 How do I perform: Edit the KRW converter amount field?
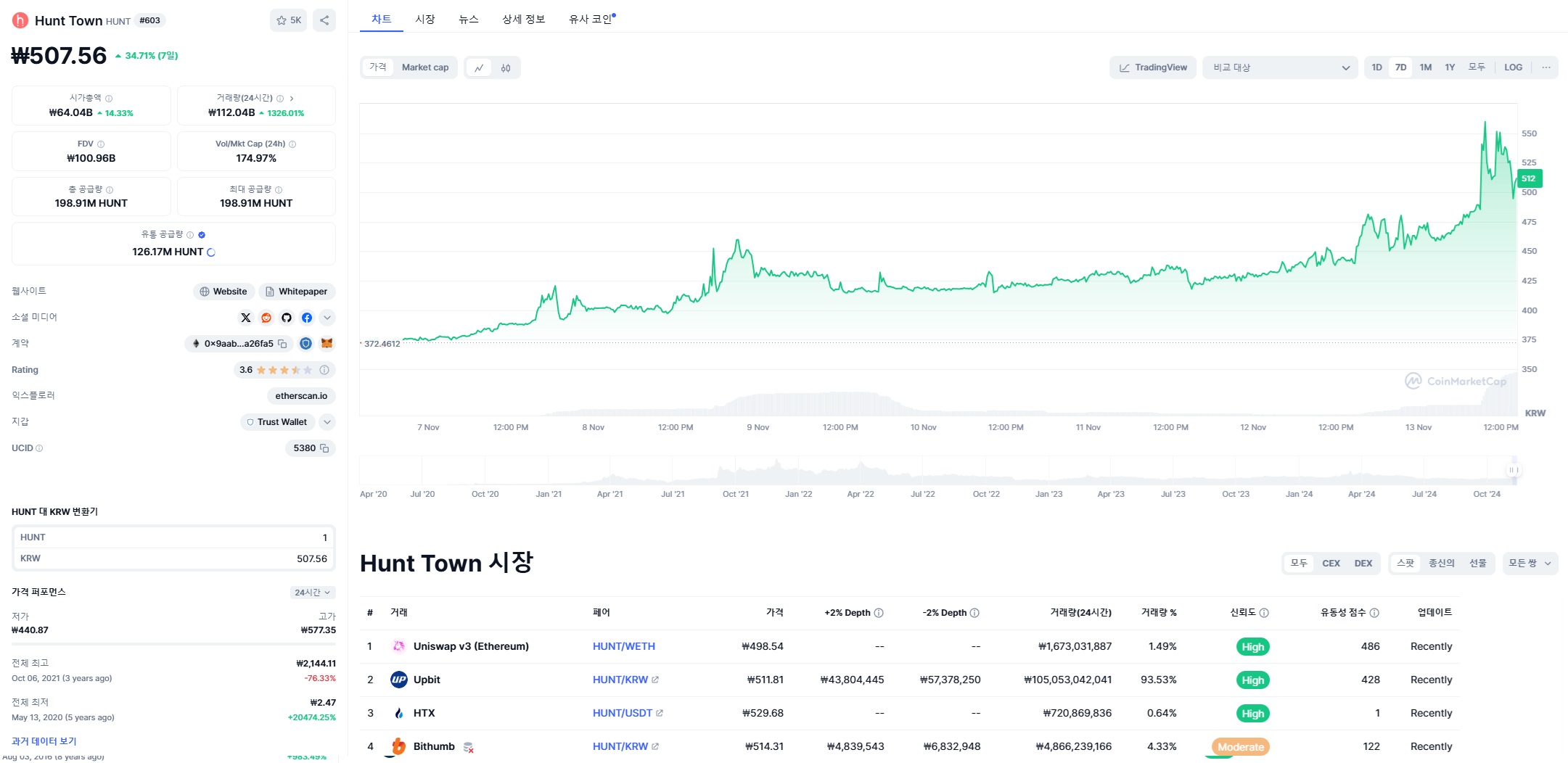tap(173, 558)
